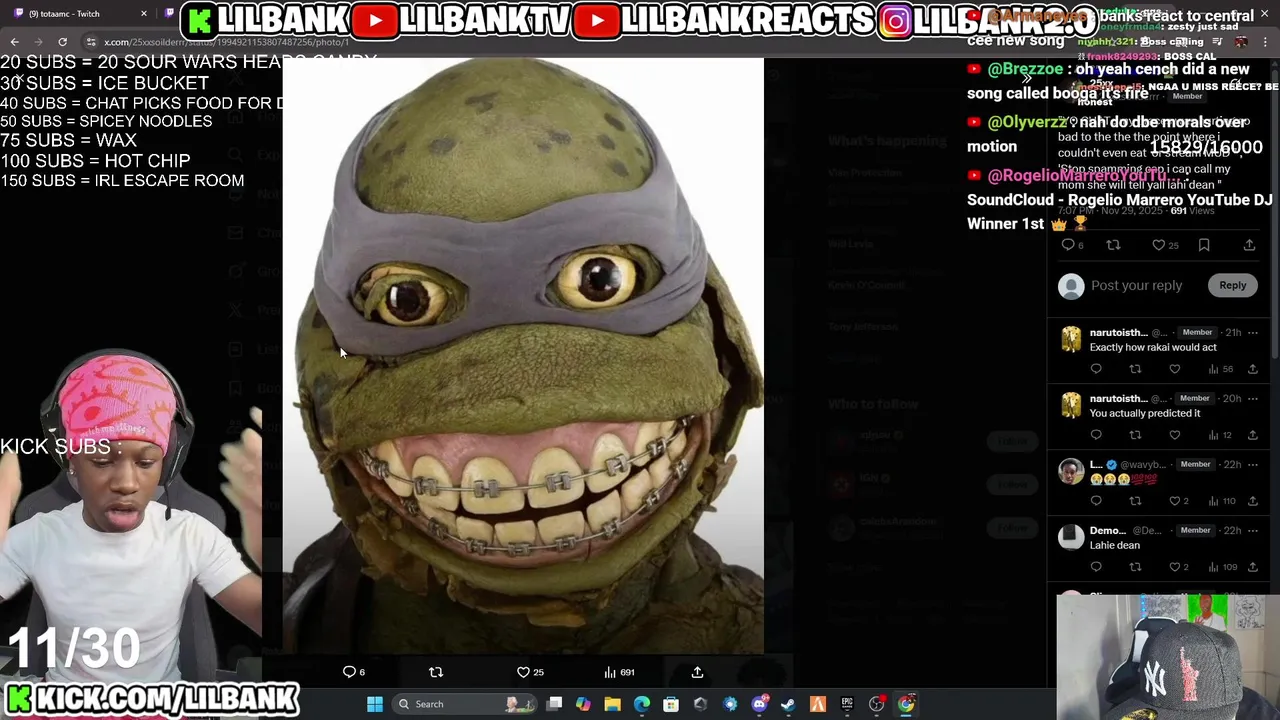Image resolution: width=1280 pixels, height=720 pixels.
Task: Like the photo with 25 likes
Action: point(523,672)
